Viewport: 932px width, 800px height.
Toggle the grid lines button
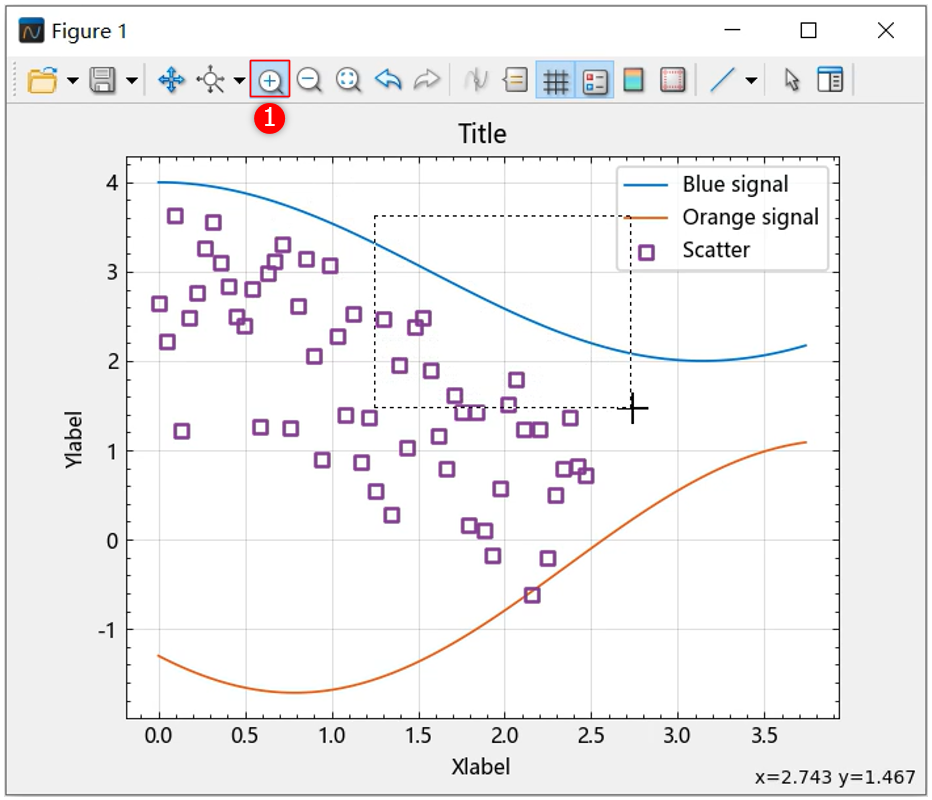[x=555, y=81]
